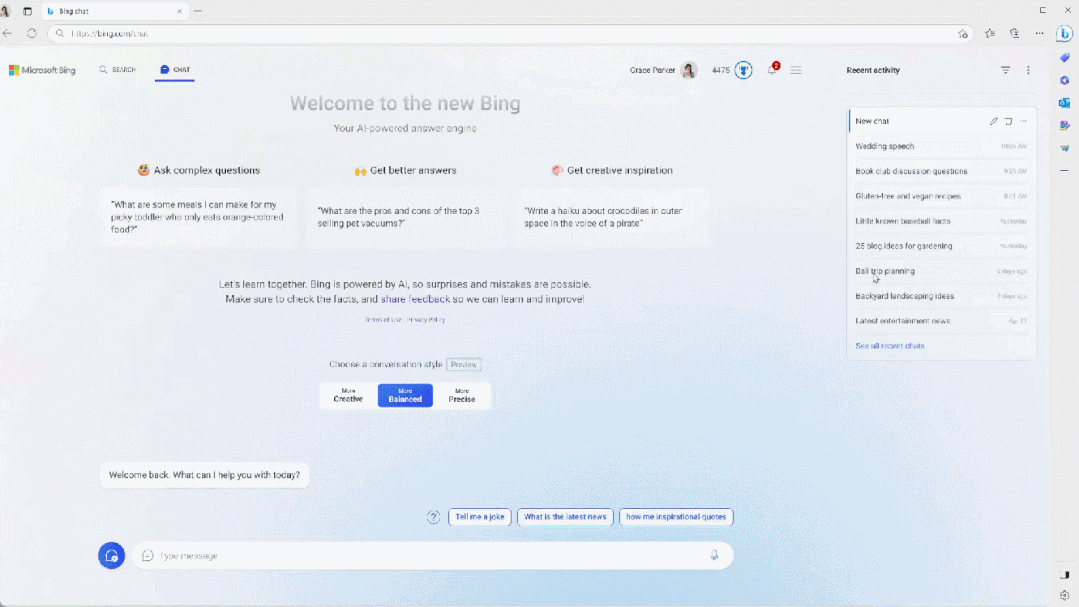Screen dimensions: 1079x607
Task: Reload the page with refresh icon
Action: [x=32, y=33]
